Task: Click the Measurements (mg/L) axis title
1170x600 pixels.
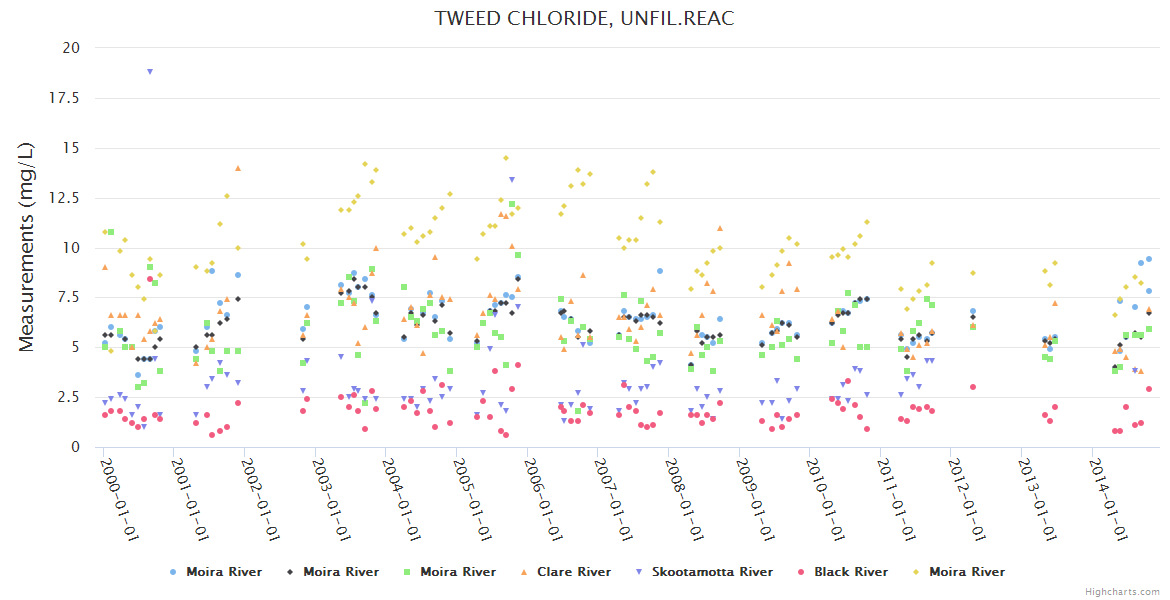Action: click(x=28, y=247)
